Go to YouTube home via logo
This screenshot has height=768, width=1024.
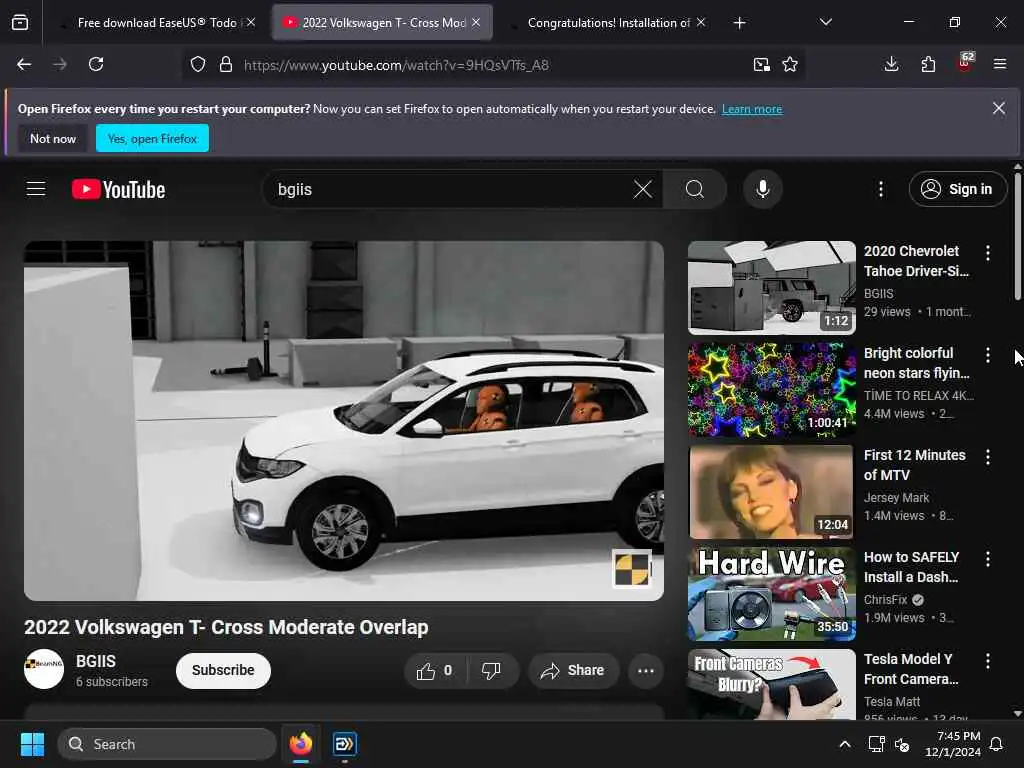point(118,189)
